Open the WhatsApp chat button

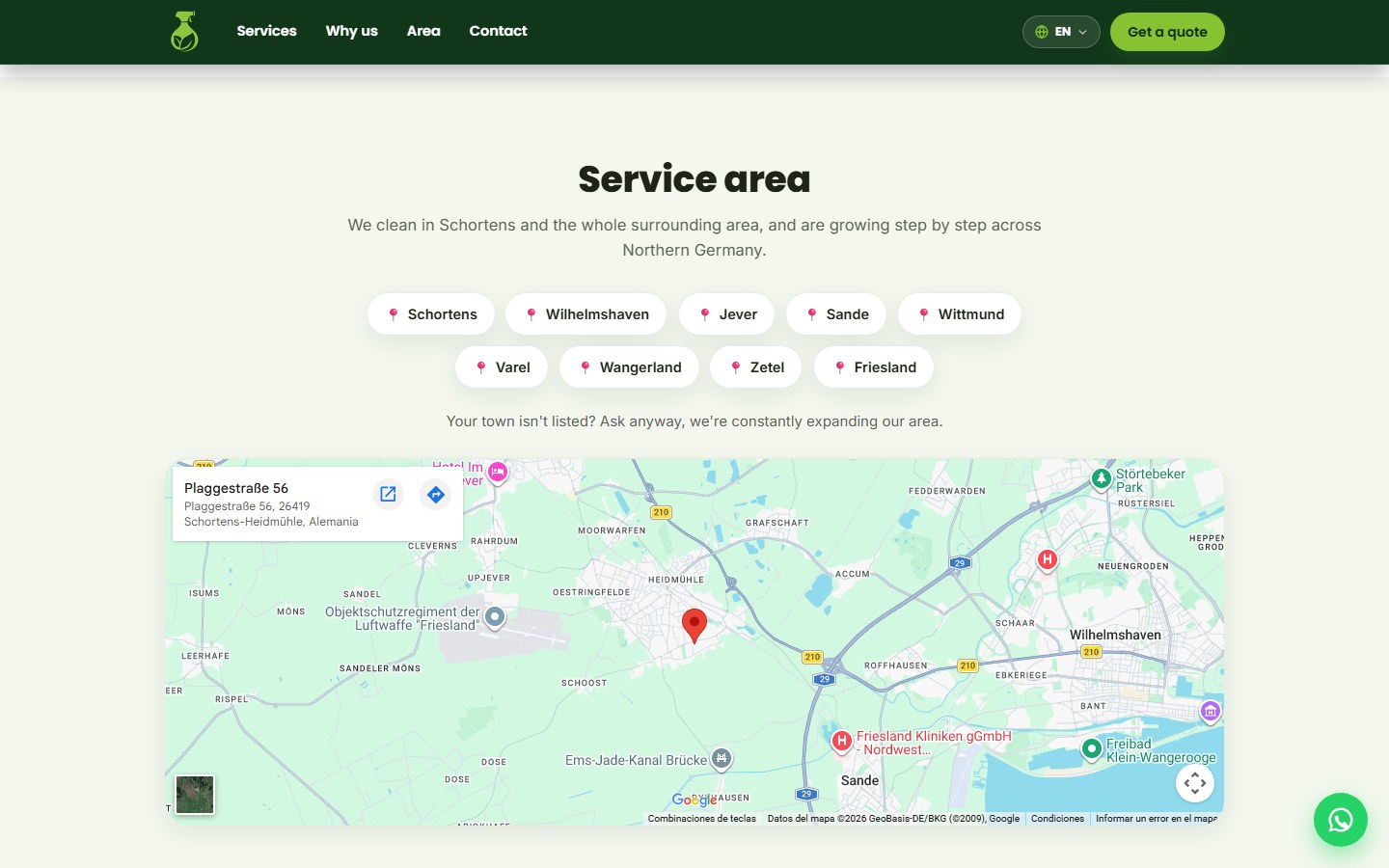point(1340,820)
